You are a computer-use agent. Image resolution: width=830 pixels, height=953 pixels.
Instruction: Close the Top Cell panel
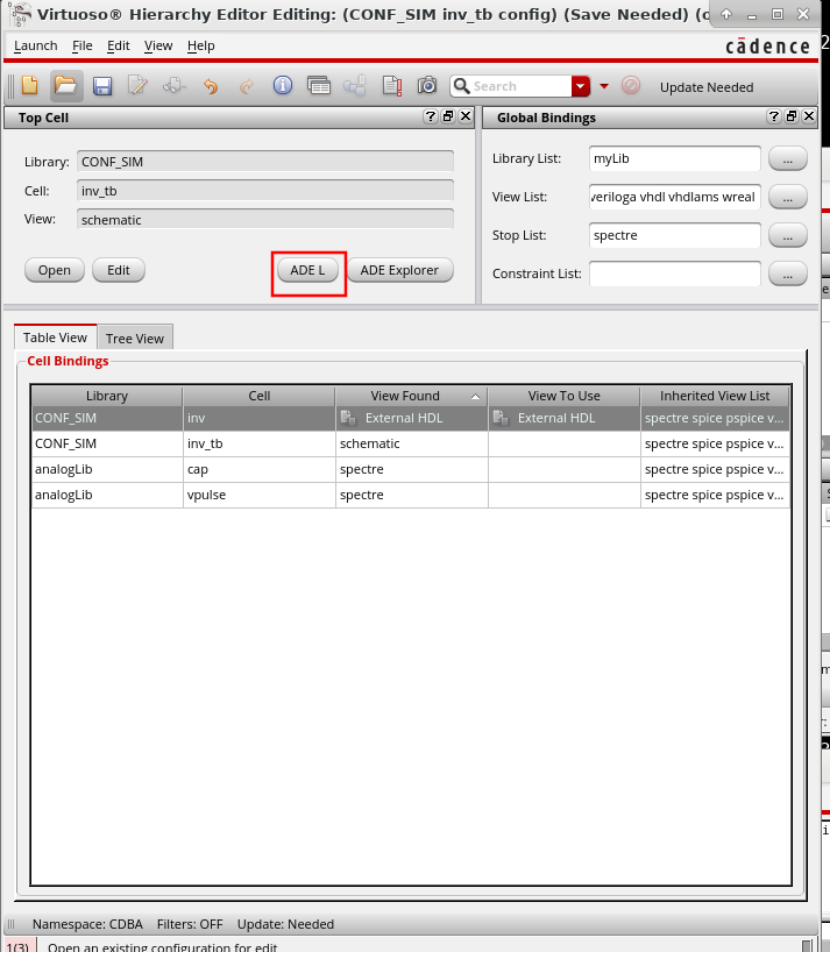click(465, 117)
